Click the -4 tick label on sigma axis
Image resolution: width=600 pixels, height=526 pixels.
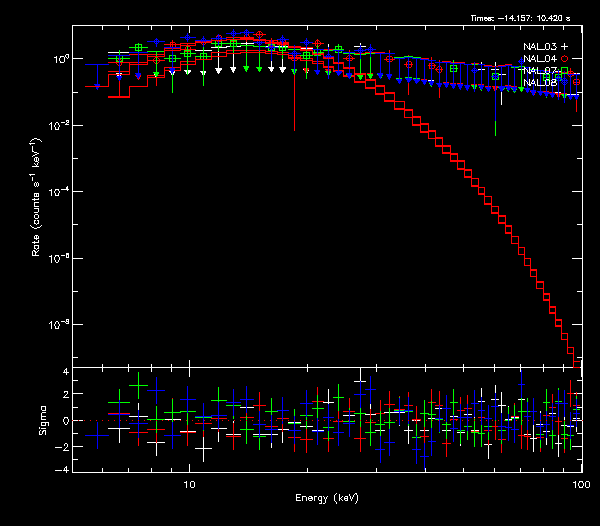pos(61,469)
